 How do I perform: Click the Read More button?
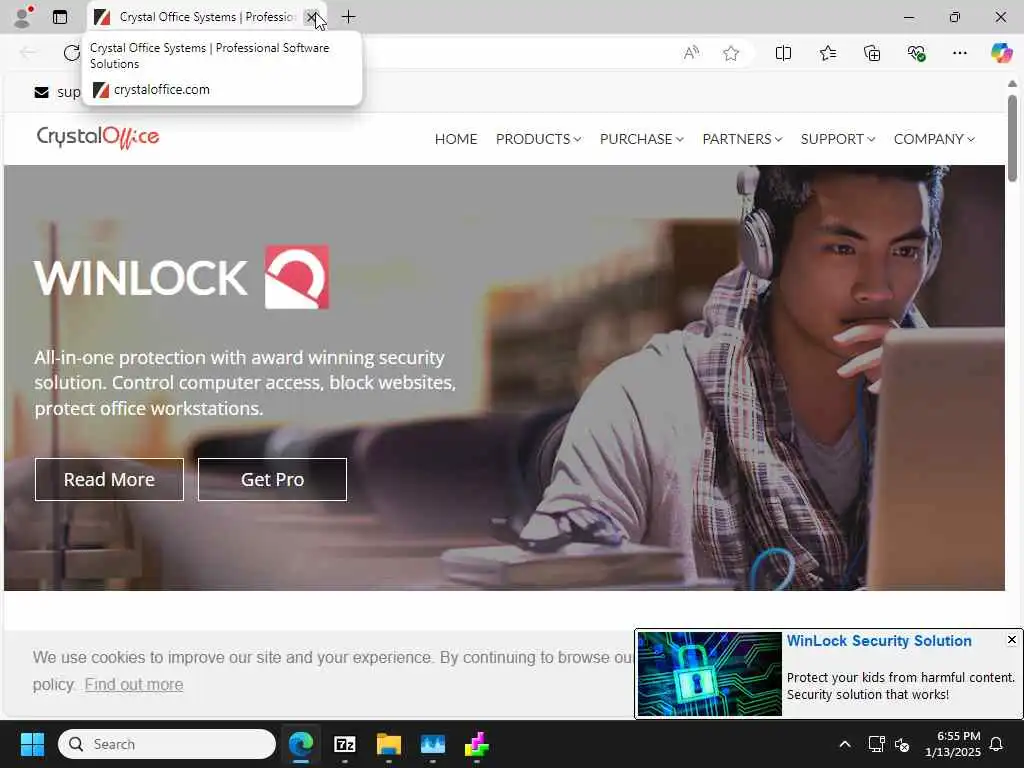[109, 479]
